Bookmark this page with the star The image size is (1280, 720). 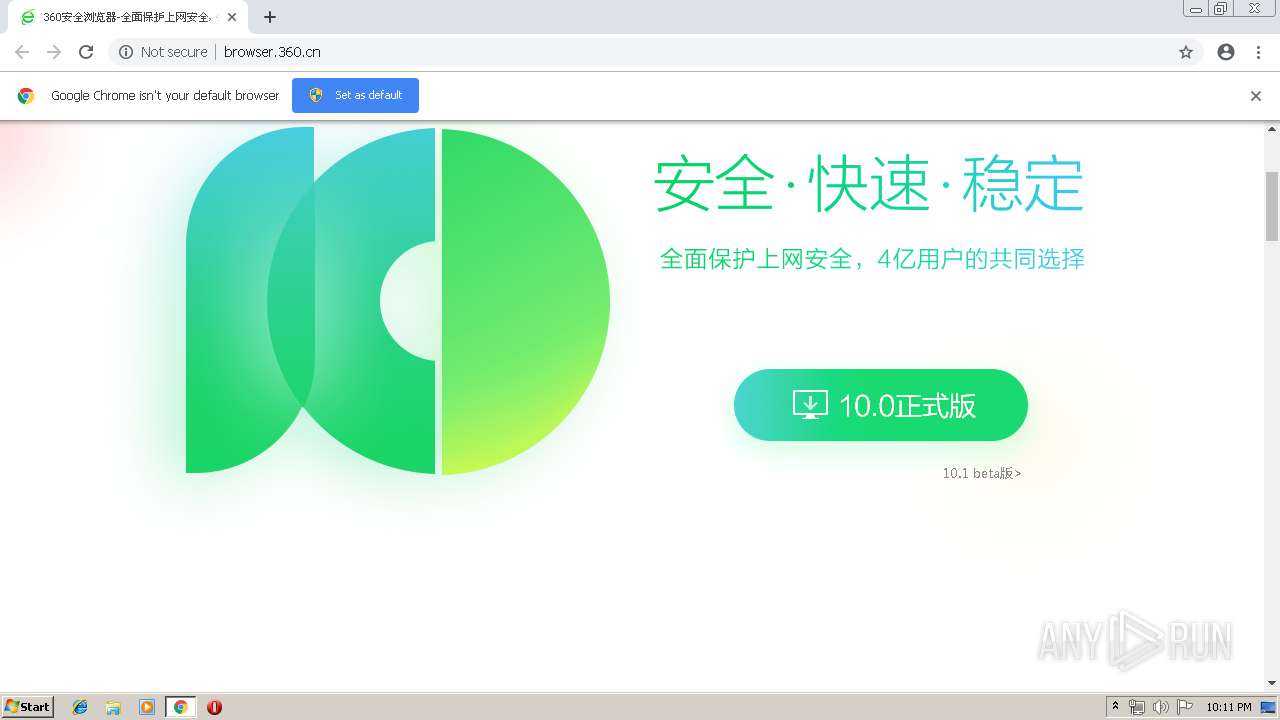click(1186, 52)
